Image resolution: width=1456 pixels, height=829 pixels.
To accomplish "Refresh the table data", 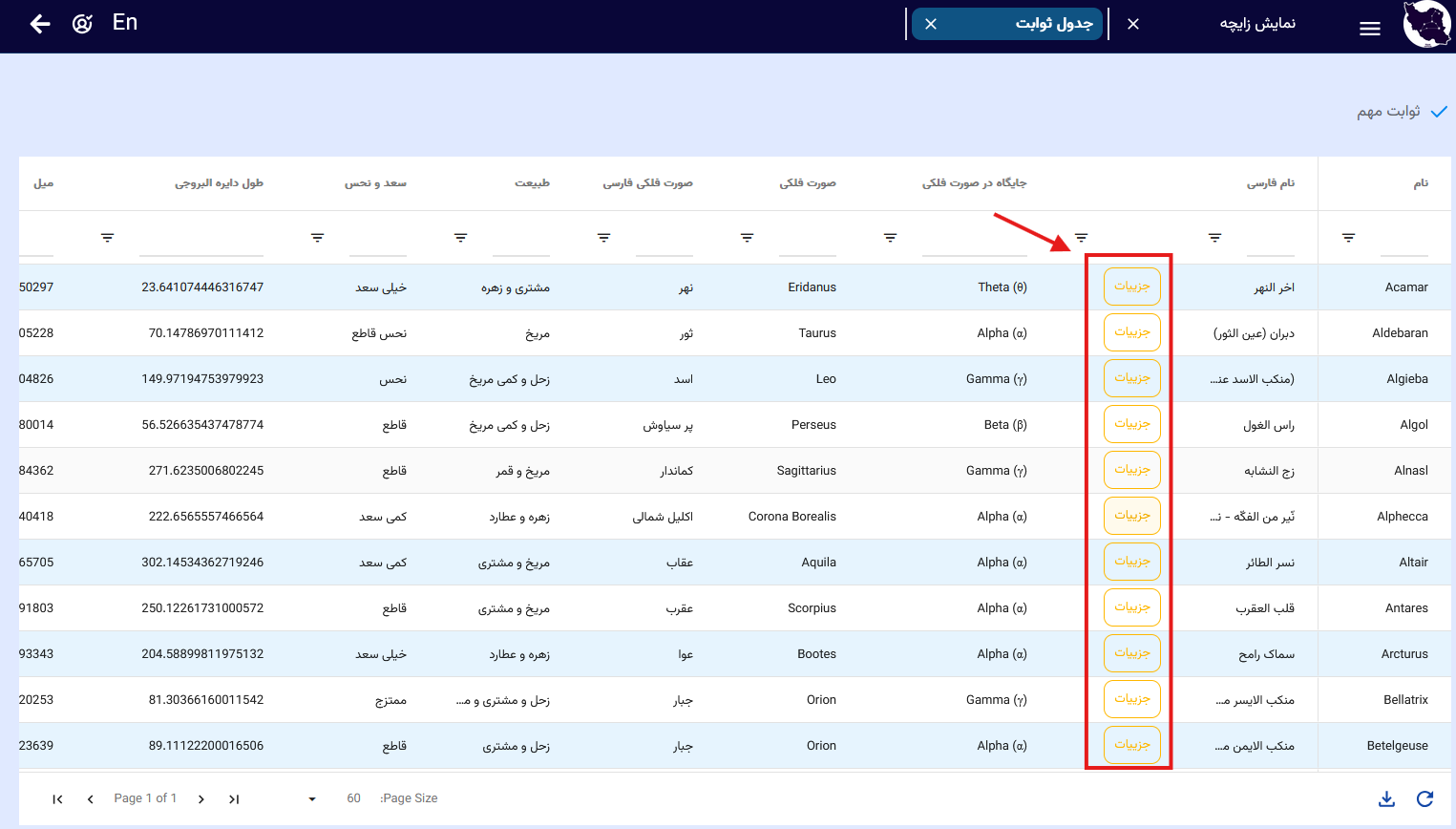I will click(x=1424, y=798).
